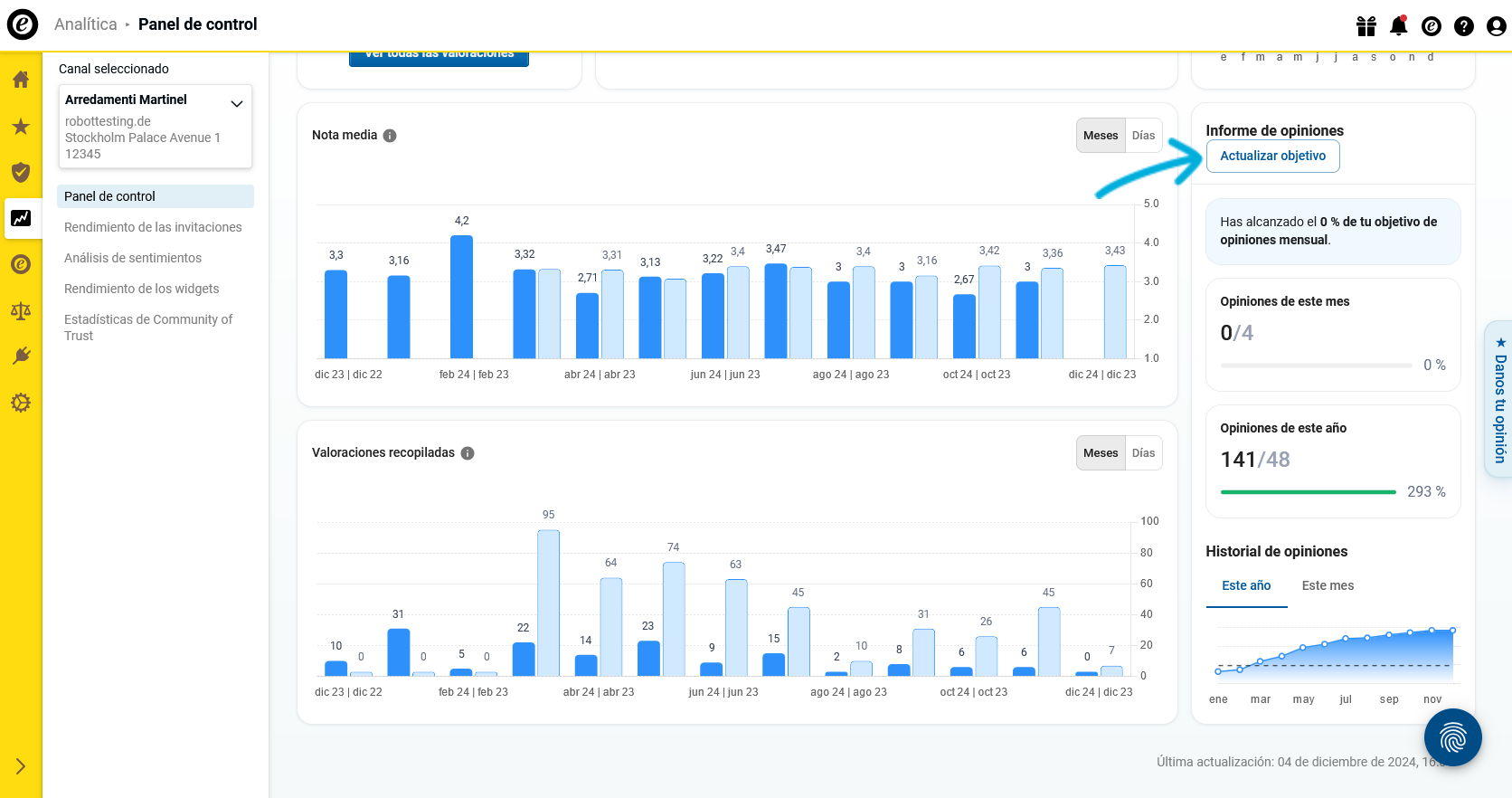This screenshot has width=1512, height=798.
Task: Open the settings gear icon in sidebar
Action: point(21,403)
